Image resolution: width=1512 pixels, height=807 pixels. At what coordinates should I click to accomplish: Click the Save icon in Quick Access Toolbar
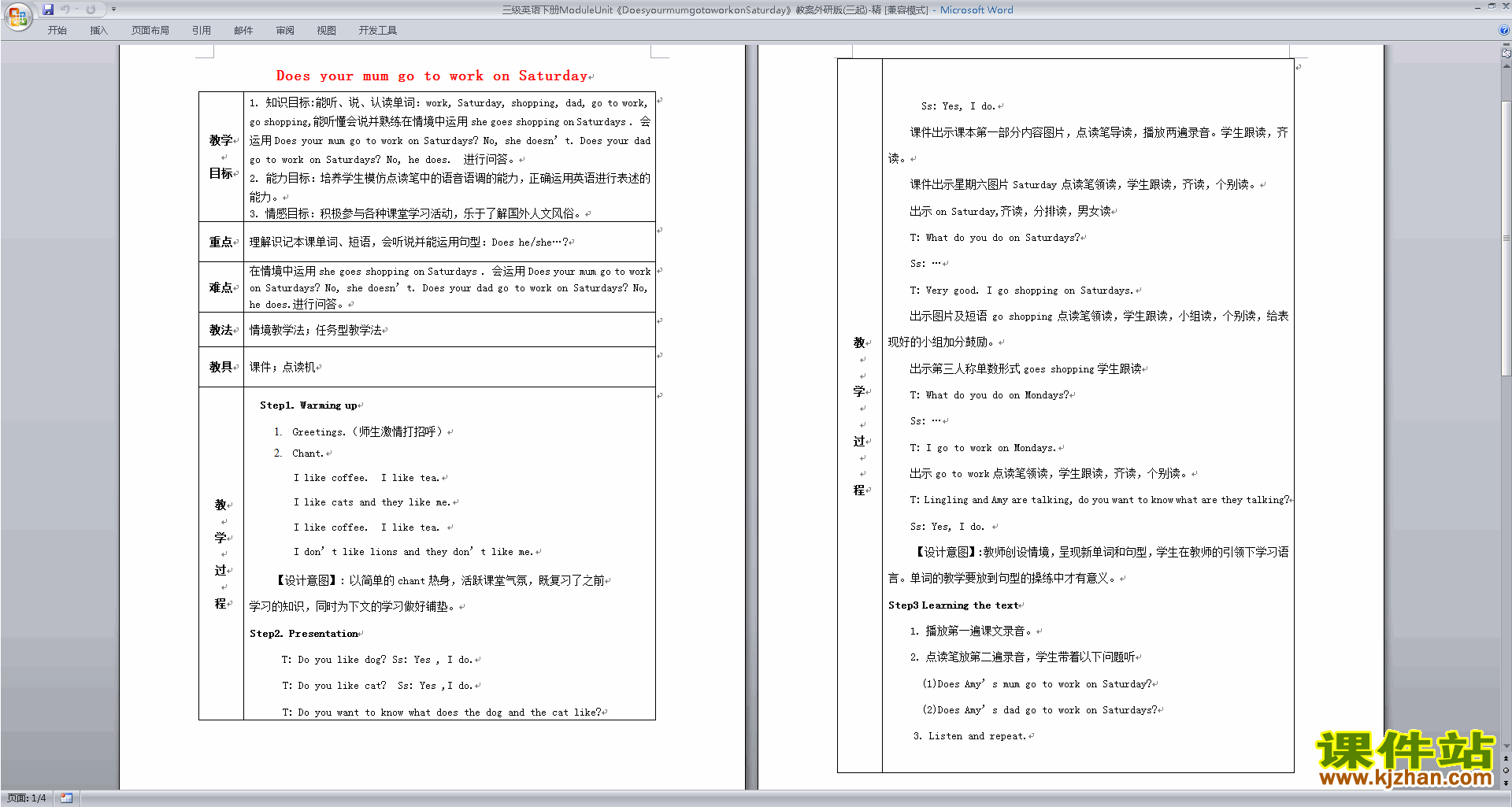tap(48, 9)
